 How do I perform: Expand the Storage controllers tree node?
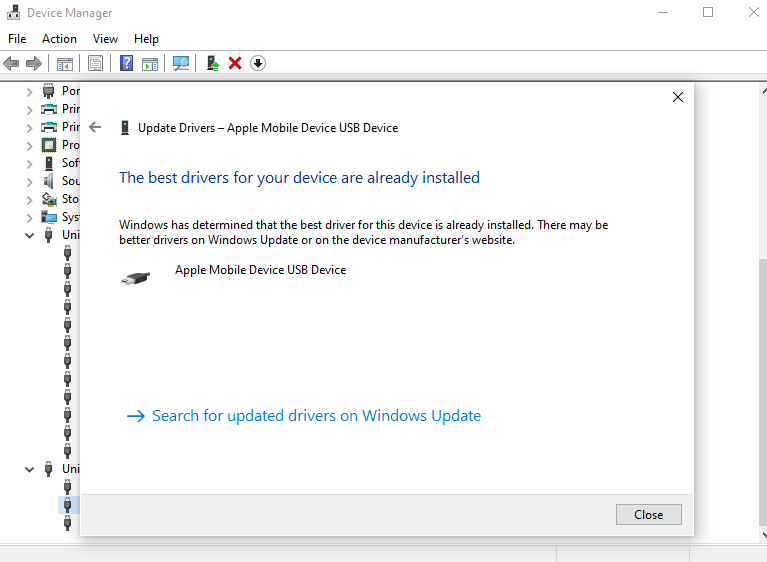29,200
